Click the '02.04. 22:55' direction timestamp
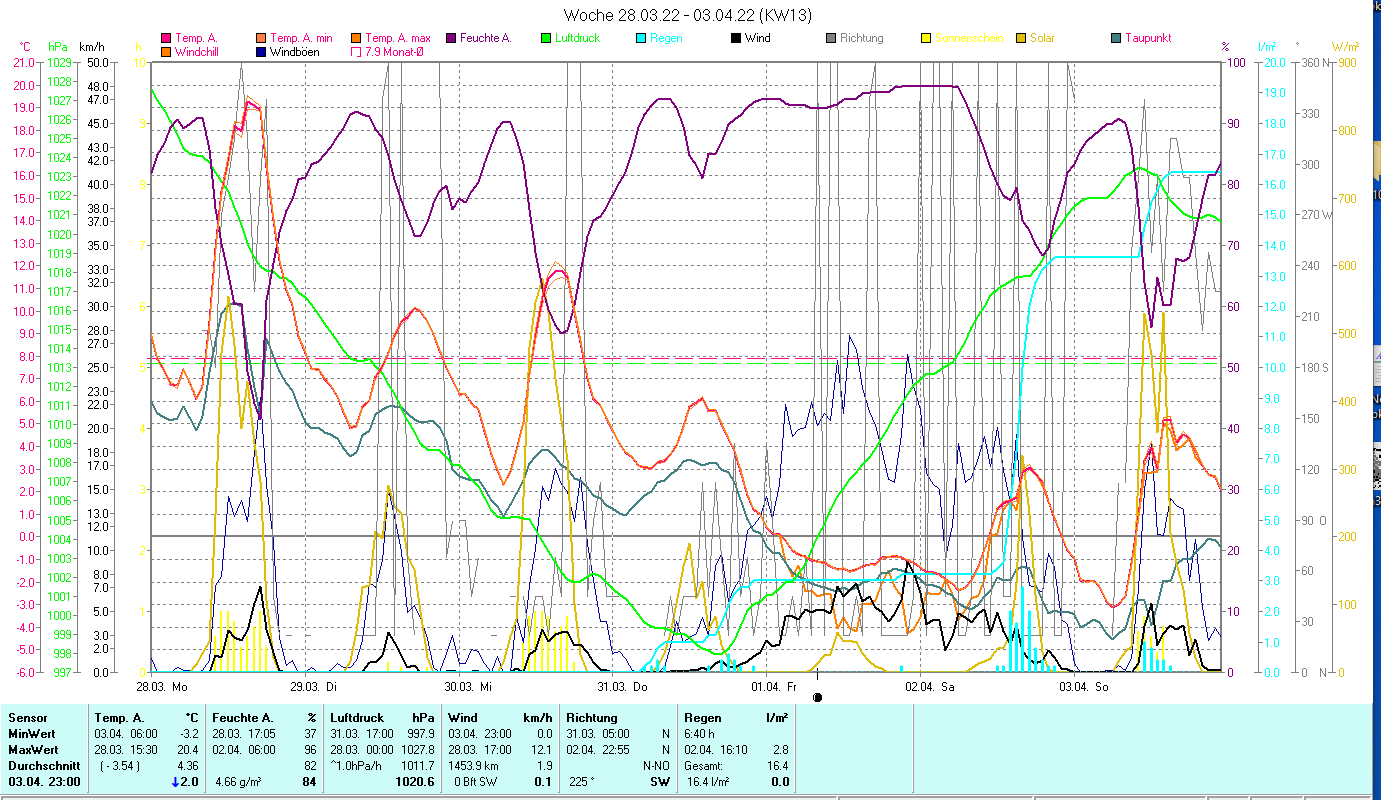This screenshot has height=800, width=1381. (x=599, y=749)
